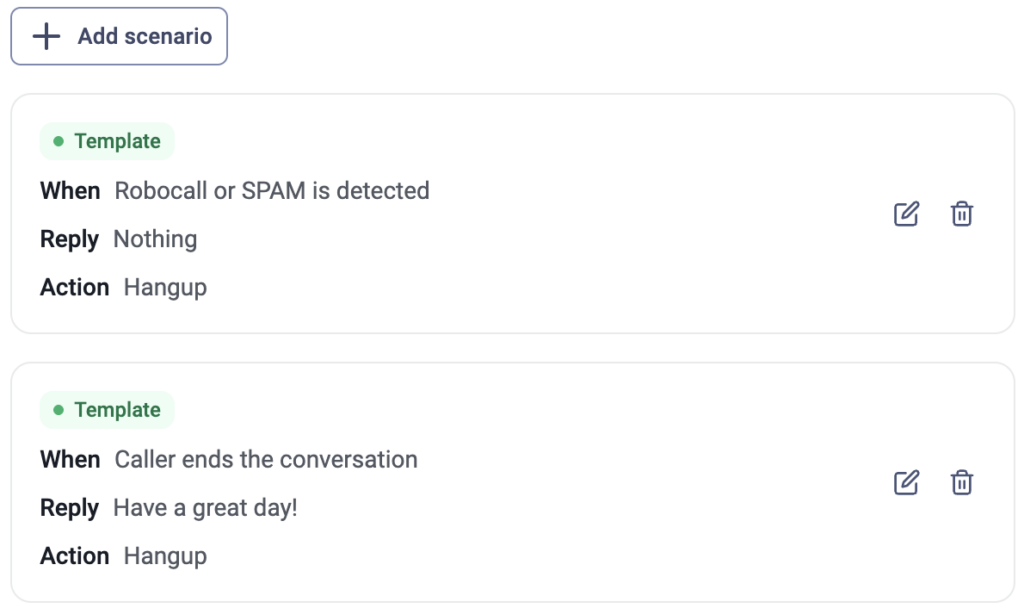Click the Add scenario button
The width and height of the screenshot is (1024, 608).
click(119, 37)
